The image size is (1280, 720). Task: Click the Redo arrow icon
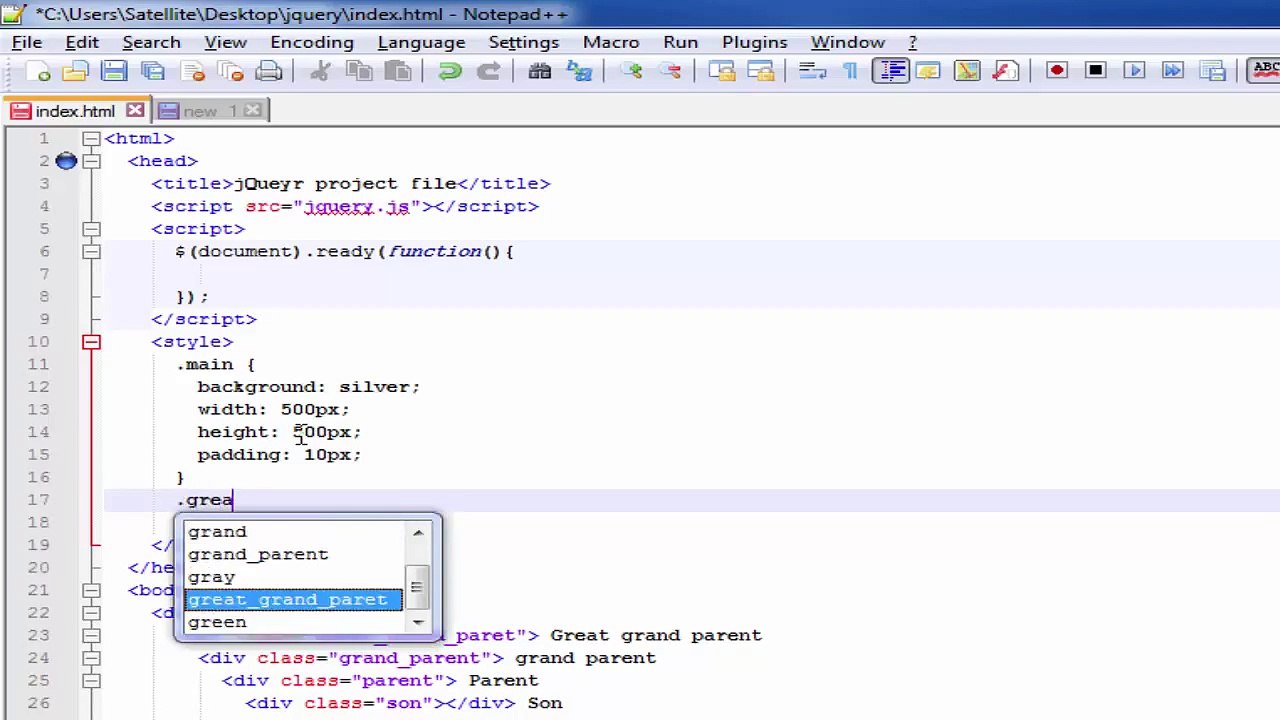(x=488, y=71)
